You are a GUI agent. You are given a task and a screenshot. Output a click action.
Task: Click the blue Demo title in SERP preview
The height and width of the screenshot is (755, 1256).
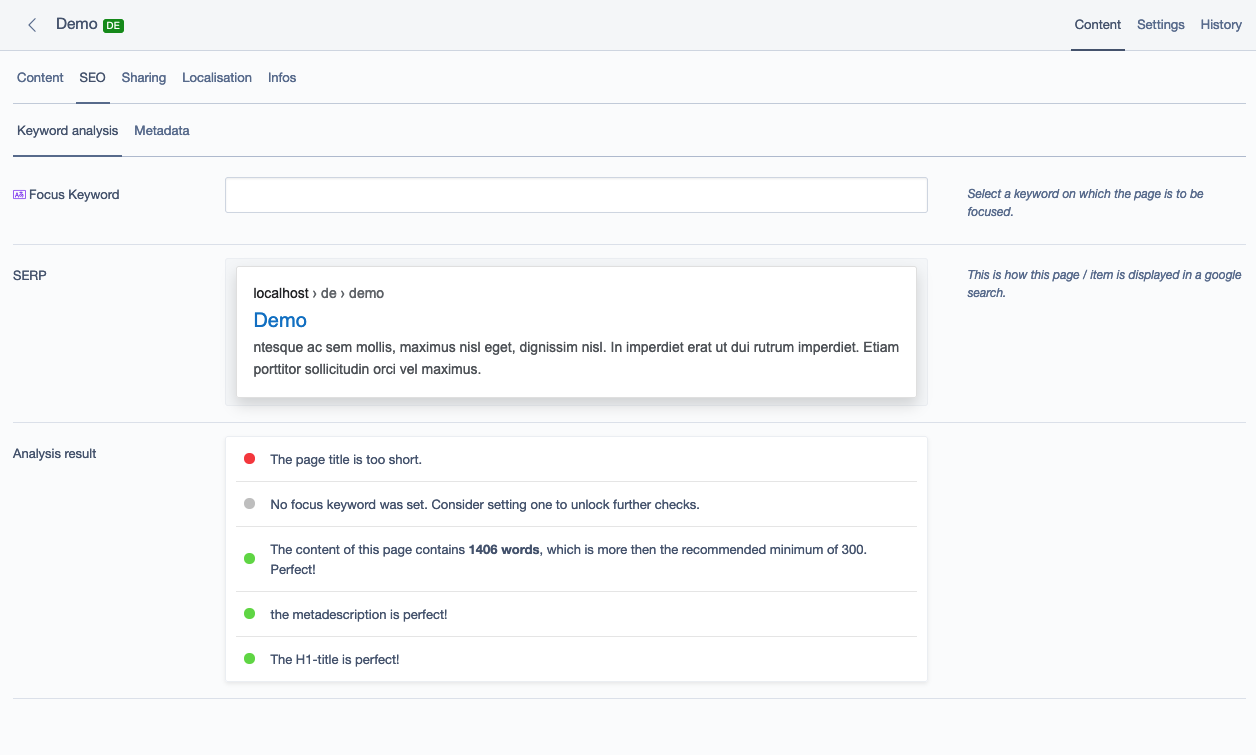(280, 320)
